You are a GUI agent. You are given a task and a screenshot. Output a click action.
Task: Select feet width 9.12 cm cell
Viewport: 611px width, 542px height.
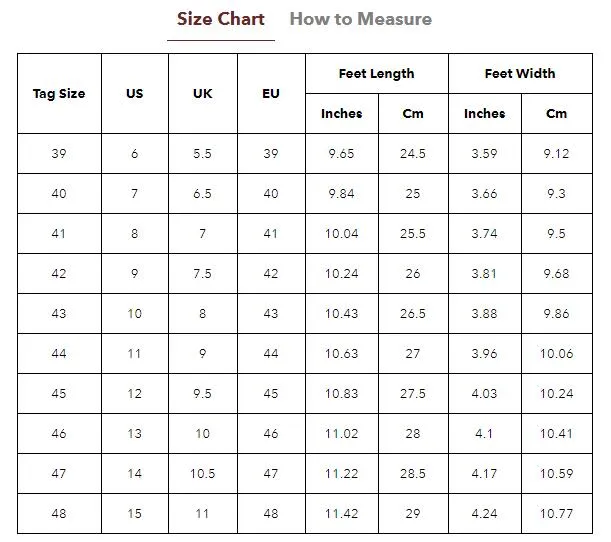pos(557,154)
